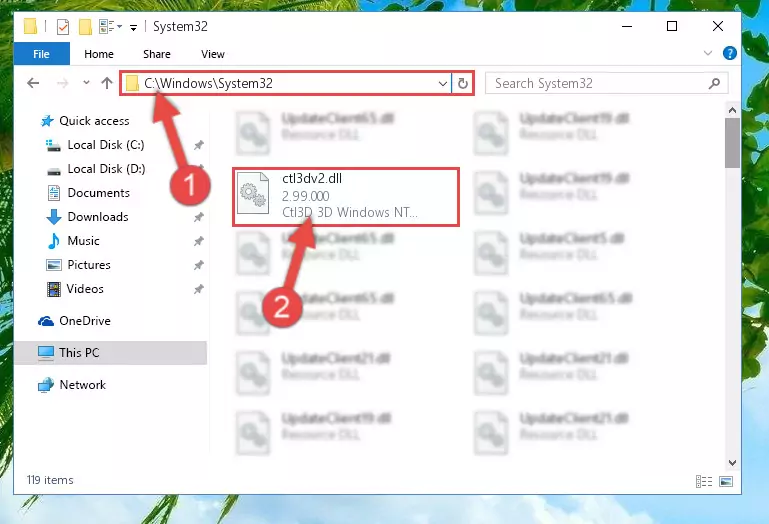The image size is (769, 524).
Task: Switch to Large icons view in status bar
Action: (726, 481)
